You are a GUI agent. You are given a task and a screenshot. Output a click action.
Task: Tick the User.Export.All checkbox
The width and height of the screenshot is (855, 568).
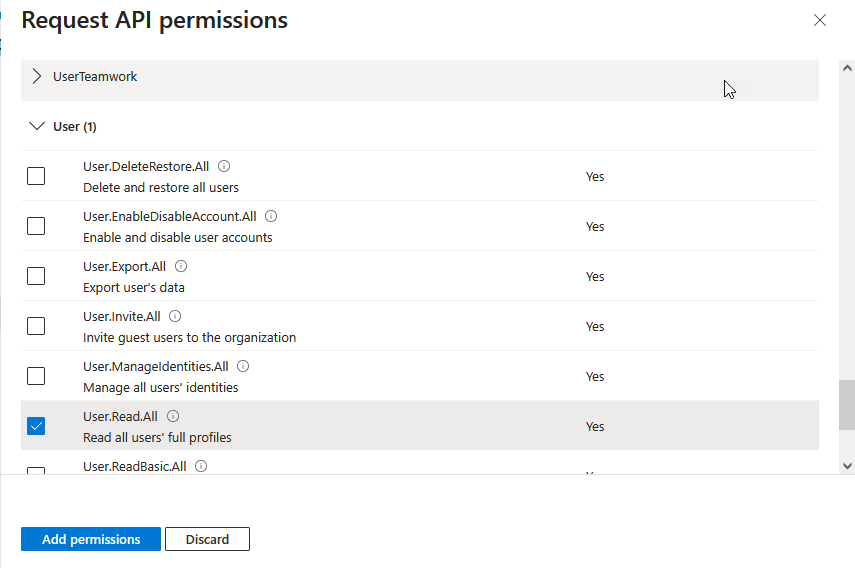click(x=36, y=276)
